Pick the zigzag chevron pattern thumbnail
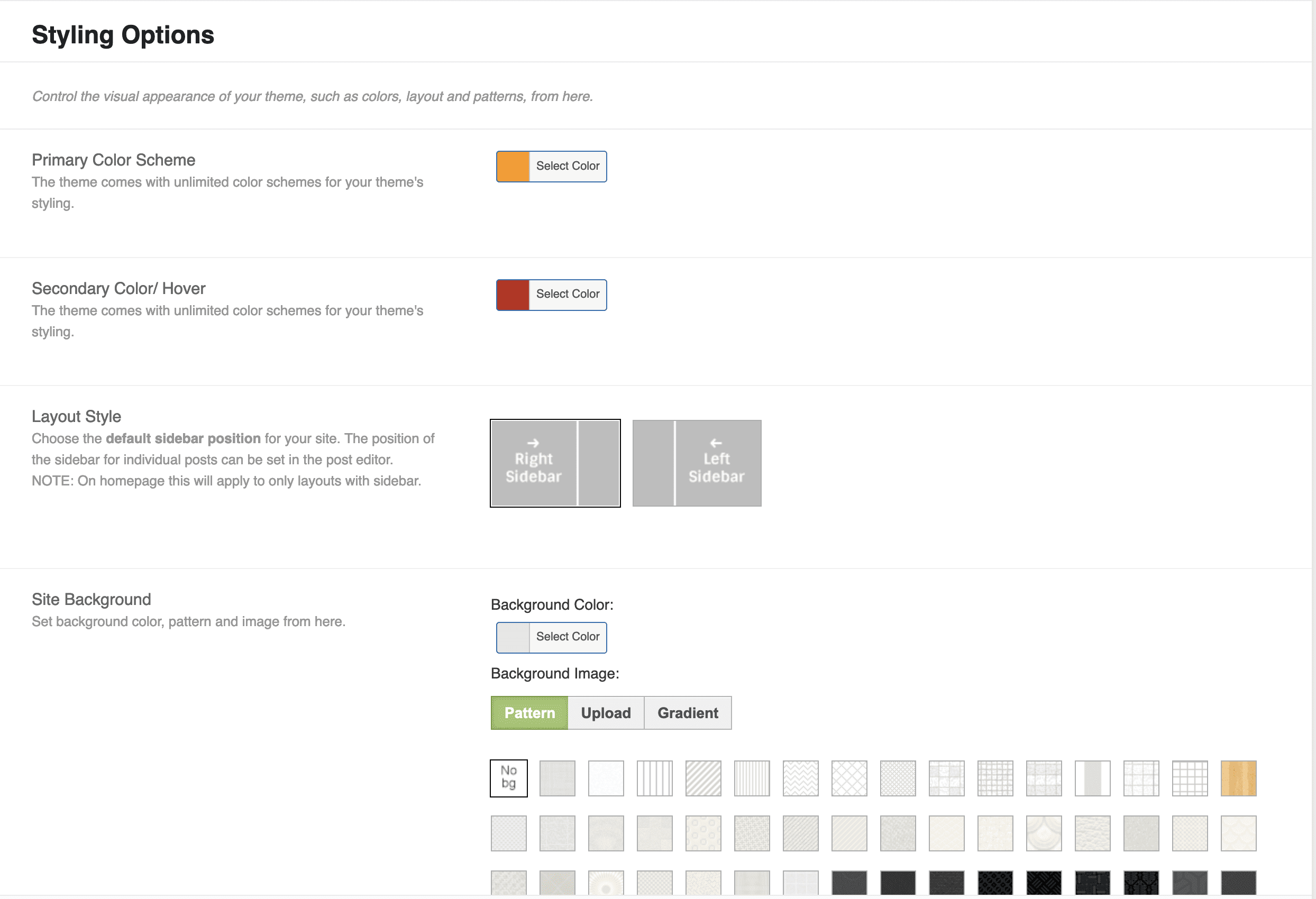This screenshot has width=1316, height=899. coord(800,778)
